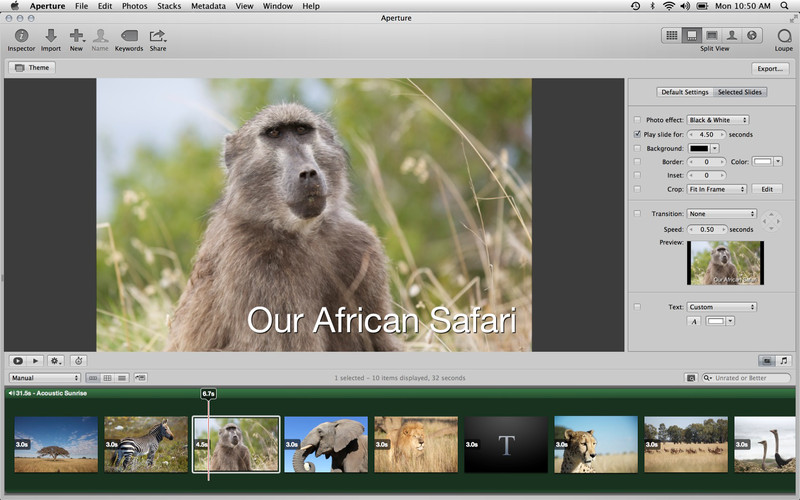Click the Share toolbar icon
Viewport: 800px width, 500px height.
coord(158,37)
